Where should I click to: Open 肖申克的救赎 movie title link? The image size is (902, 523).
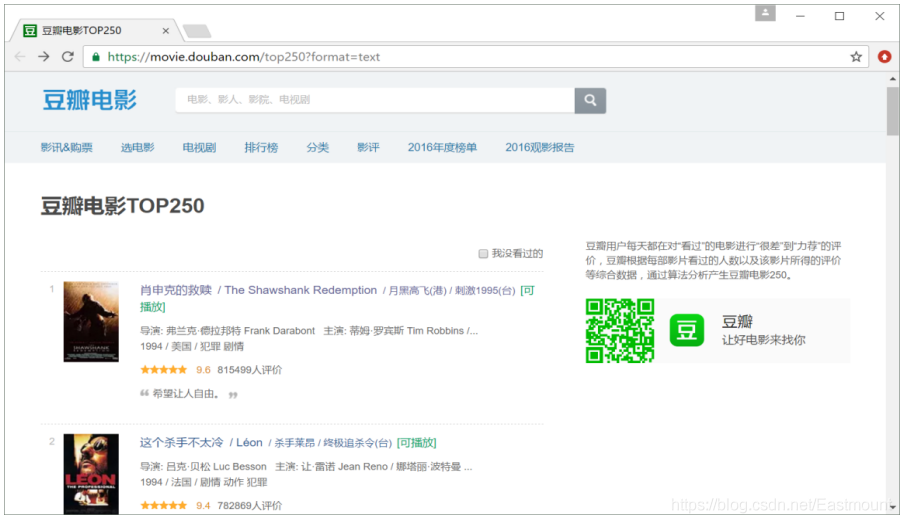click(x=176, y=290)
